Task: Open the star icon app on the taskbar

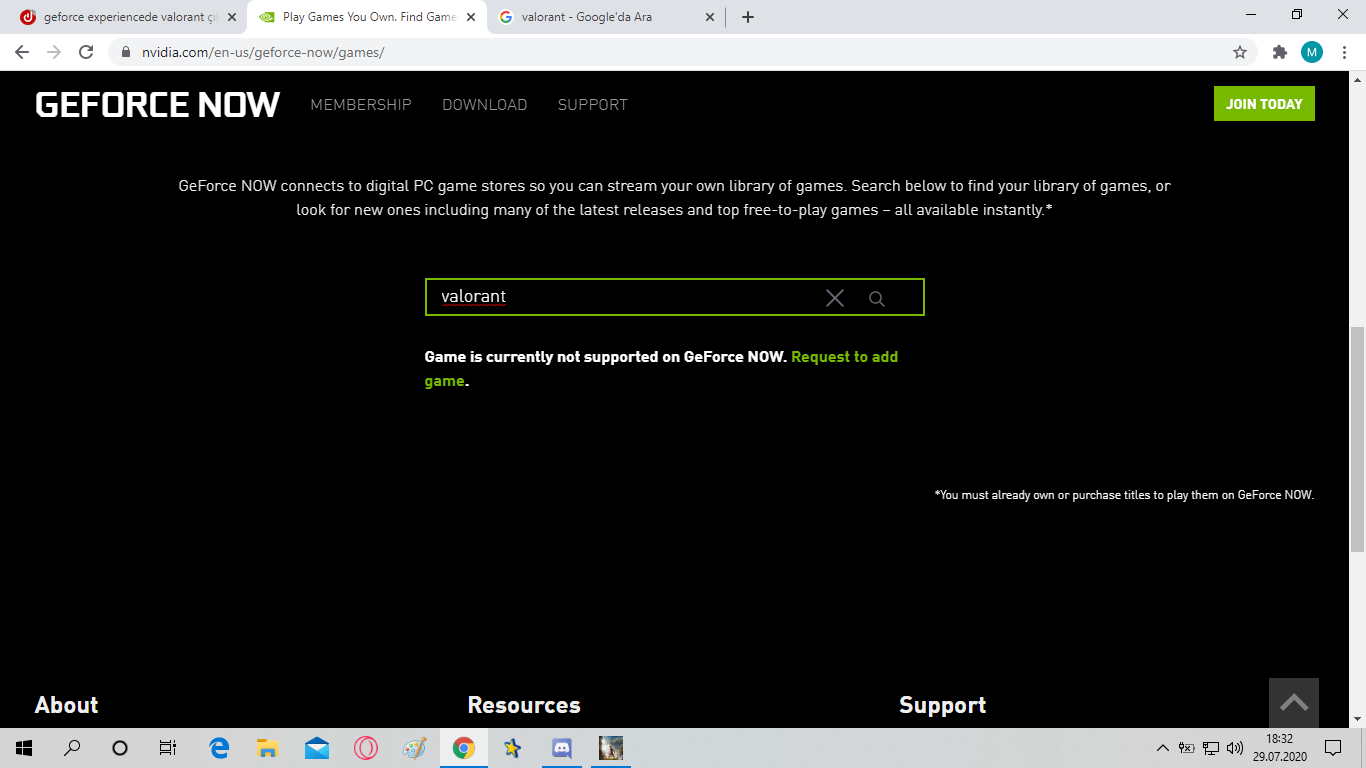Action: (x=512, y=748)
